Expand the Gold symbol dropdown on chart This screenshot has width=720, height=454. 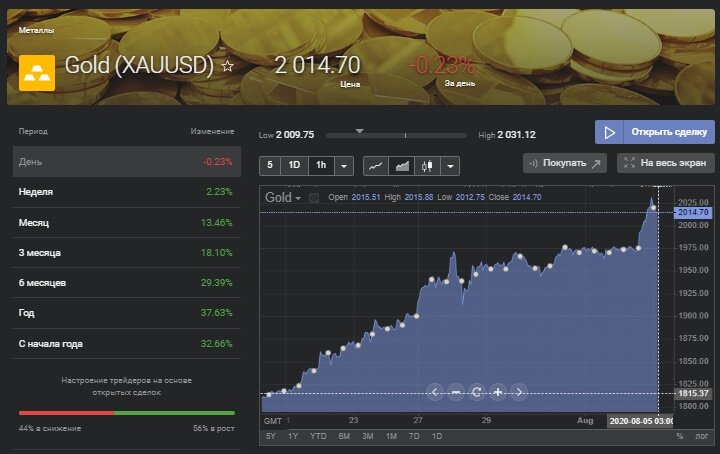click(x=298, y=198)
